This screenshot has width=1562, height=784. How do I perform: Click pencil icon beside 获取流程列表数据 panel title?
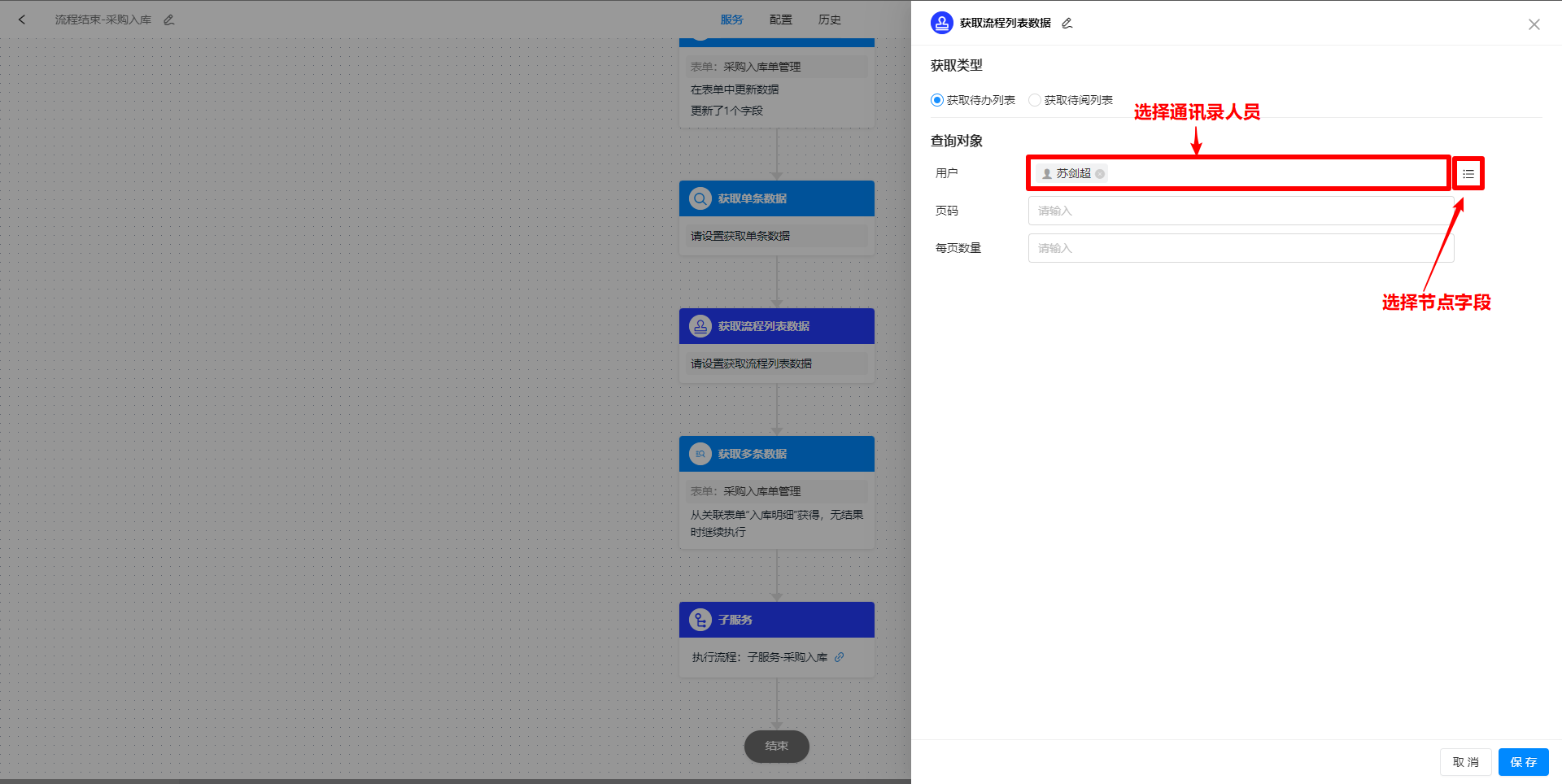pyautogui.click(x=1066, y=24)
